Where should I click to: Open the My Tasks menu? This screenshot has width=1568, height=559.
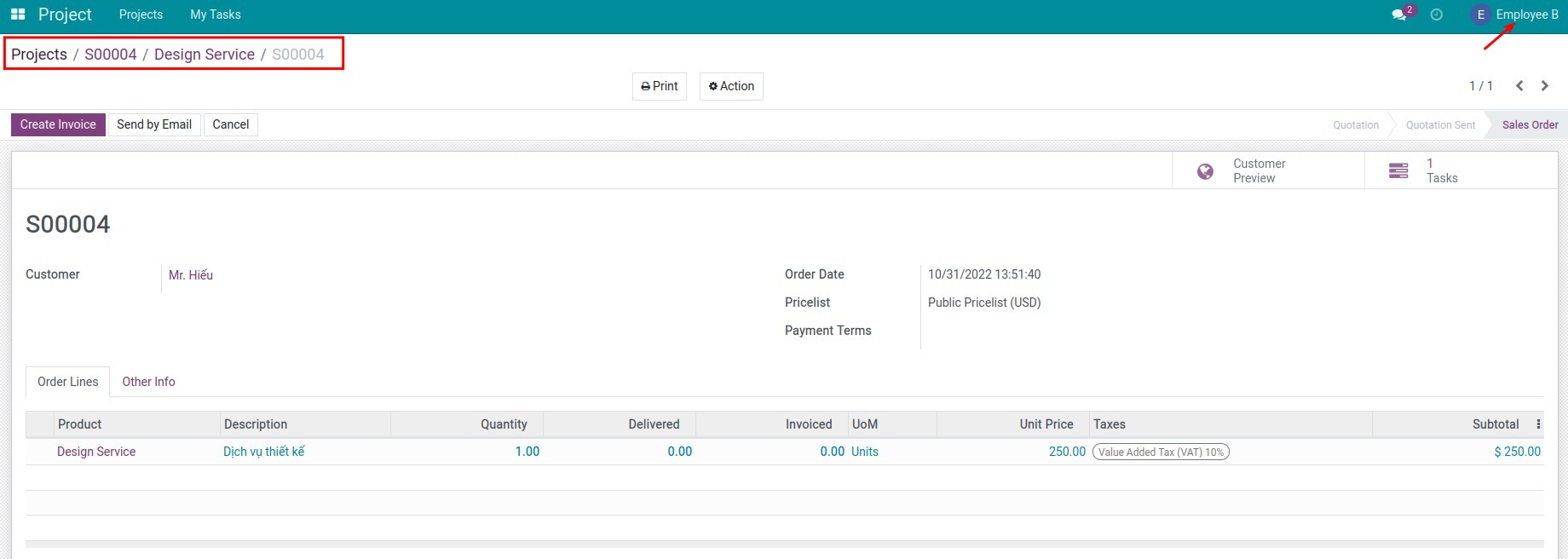(215, 14)
